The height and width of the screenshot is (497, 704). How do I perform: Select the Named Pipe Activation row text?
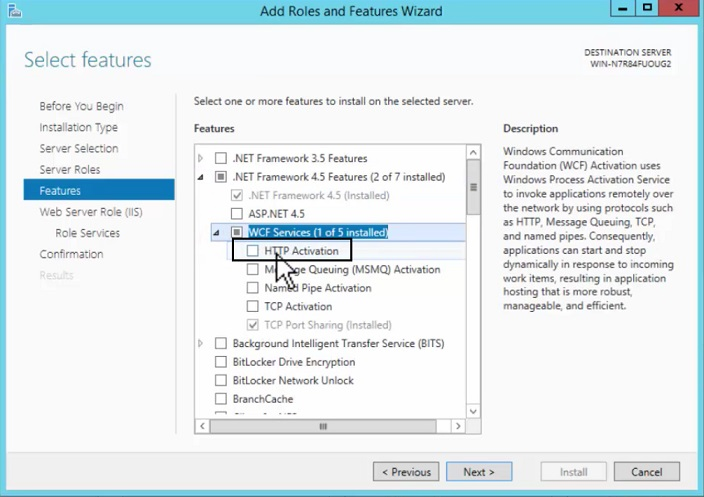coord(318,288)
